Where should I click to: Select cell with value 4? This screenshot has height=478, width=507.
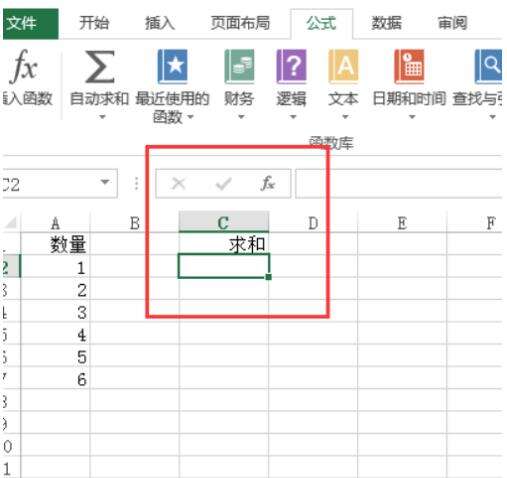[x=55, y=333]
